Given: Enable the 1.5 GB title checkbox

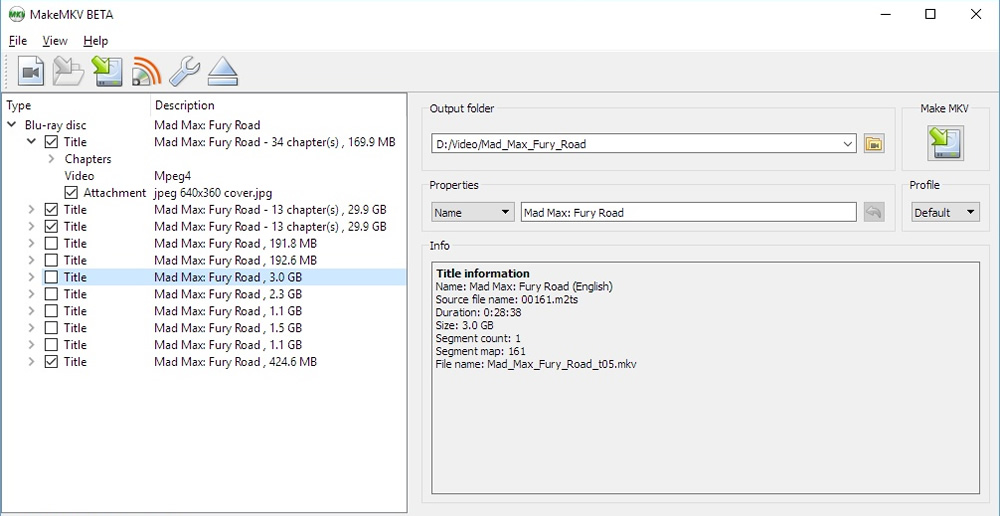Looking at the screenshot, I should pyautogui.click(x=51, y=328).
